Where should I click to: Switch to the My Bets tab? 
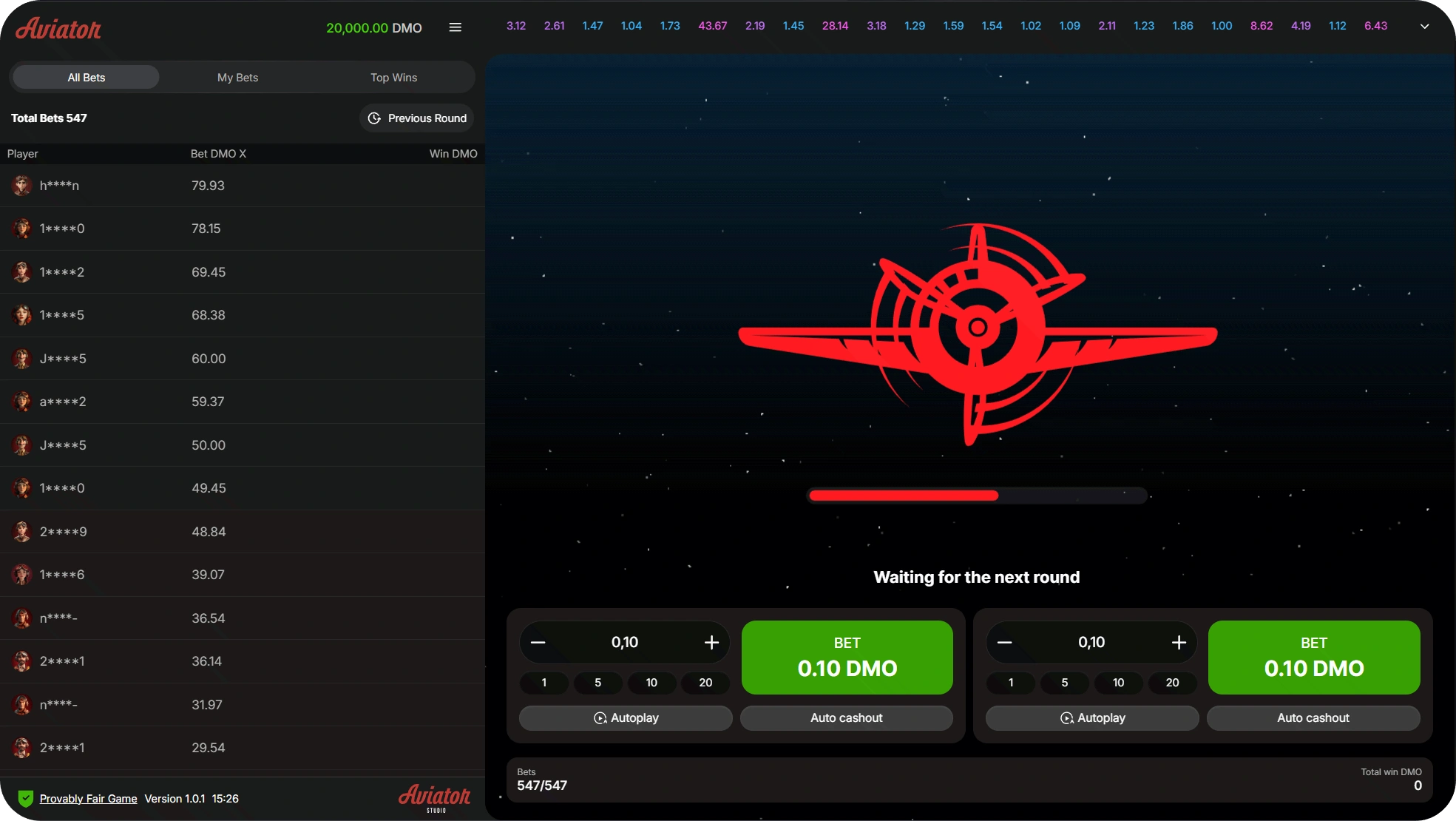tap(237, 77)
